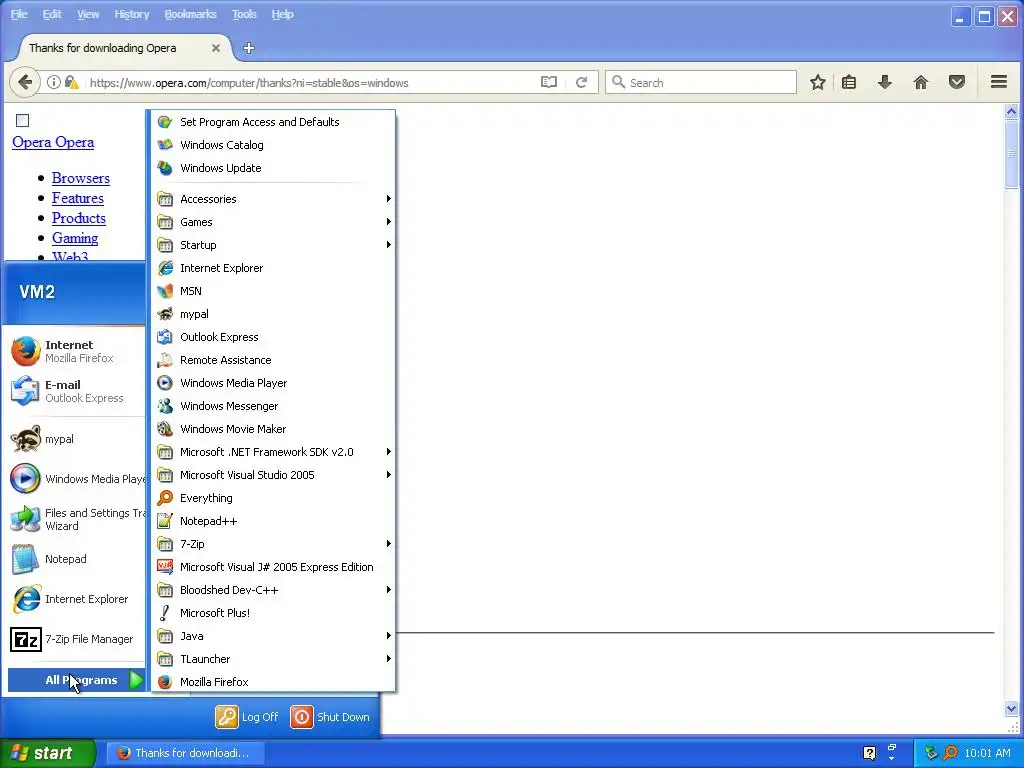Image resolution: width=1024 pixels, height=768 pixels.
Task: Click the All Programs button
Action: 76,680
